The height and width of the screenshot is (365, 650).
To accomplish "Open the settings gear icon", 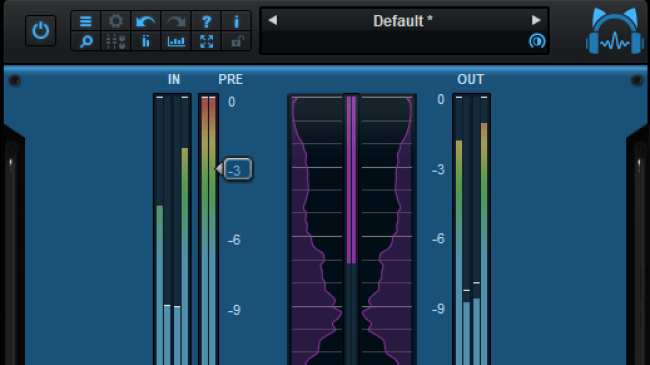I will pyautogui.click(x=116, y=21).
